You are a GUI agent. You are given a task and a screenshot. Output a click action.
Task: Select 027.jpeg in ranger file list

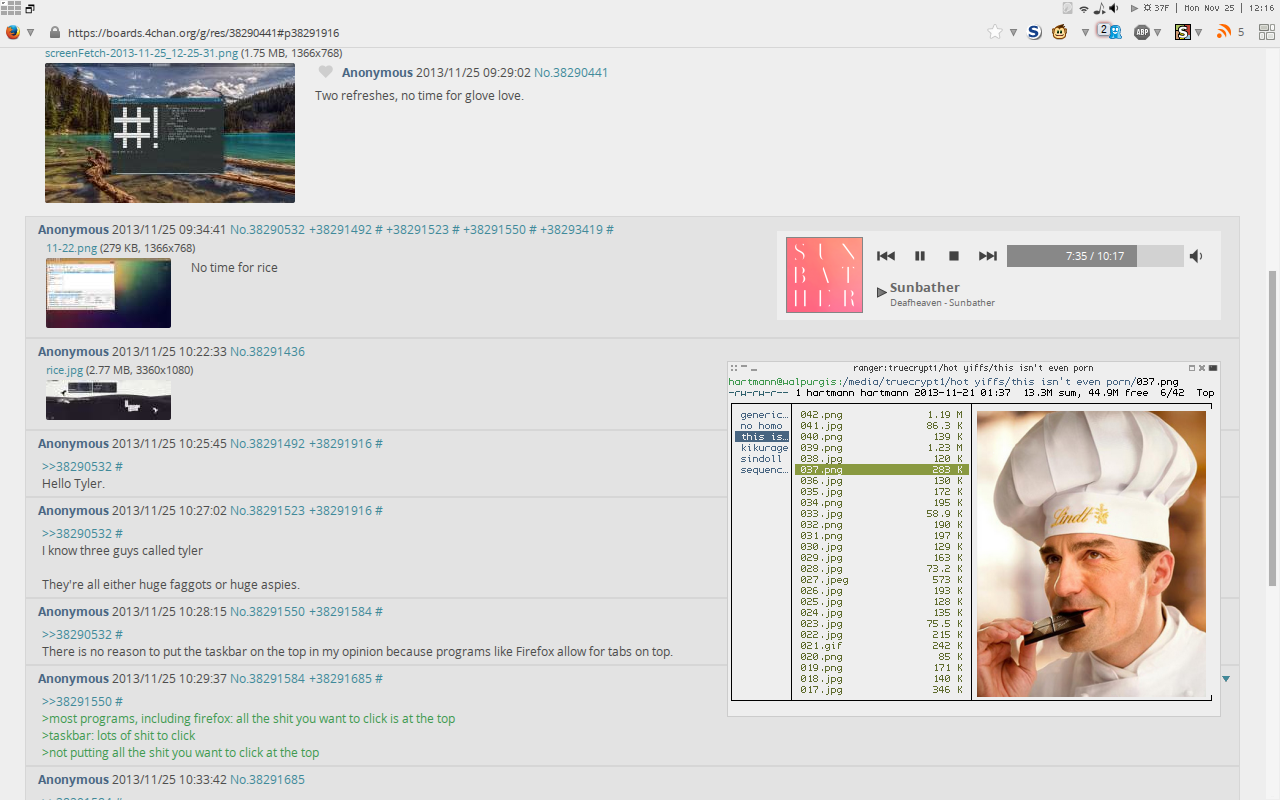click(881, 580)
